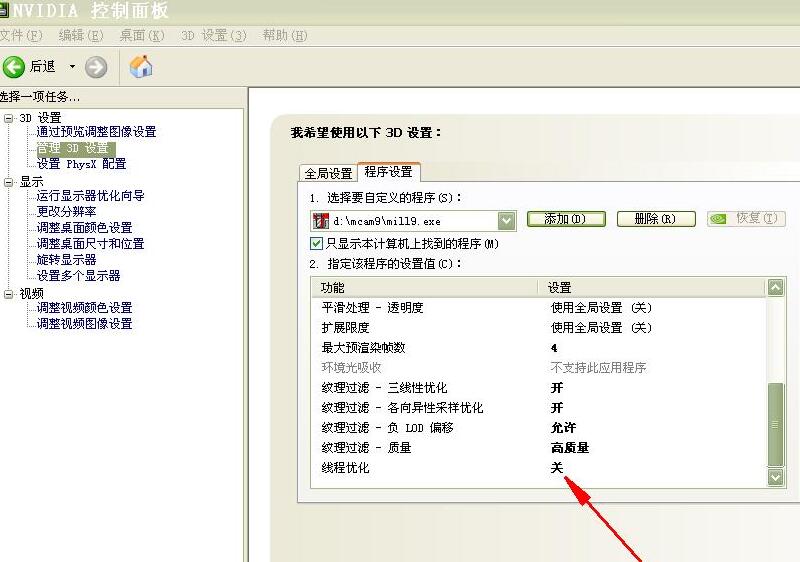Click 开 value for 各向异性采样优化
Image resolution: width=800 pixels, height=562 pixels.
[557, 408]
